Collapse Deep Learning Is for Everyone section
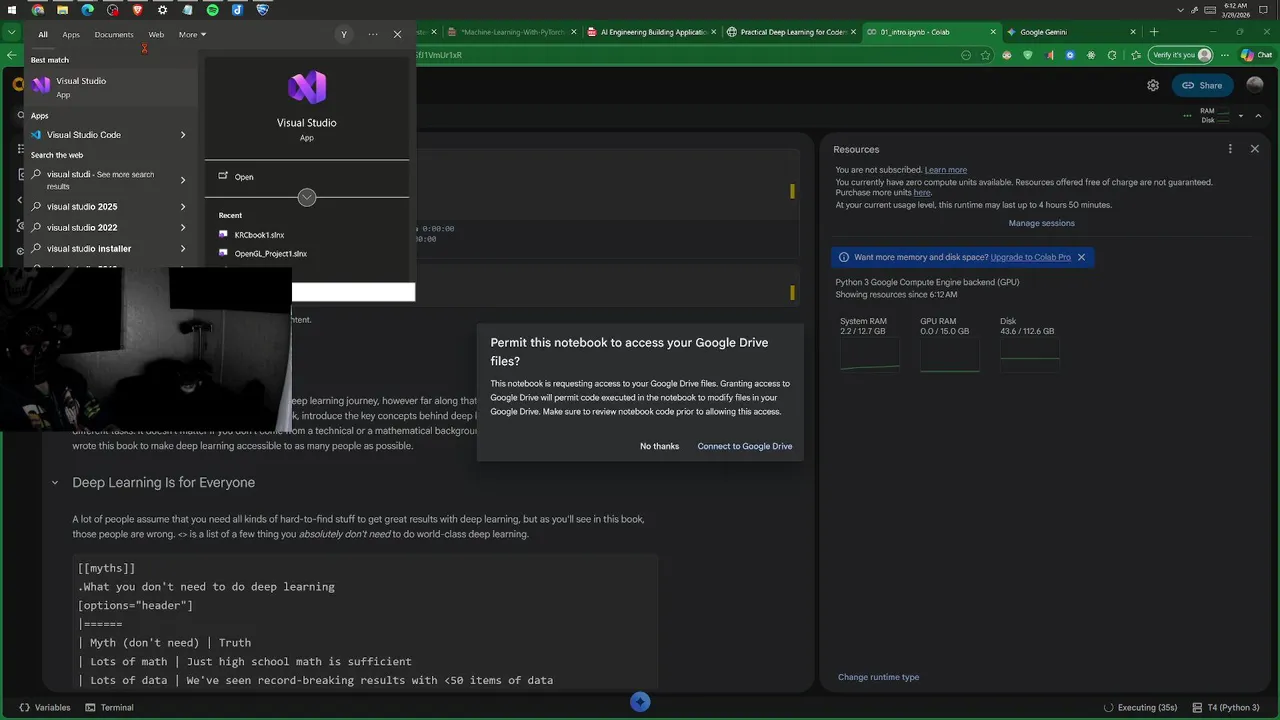 pyautogui.click(x=55, y=483)
